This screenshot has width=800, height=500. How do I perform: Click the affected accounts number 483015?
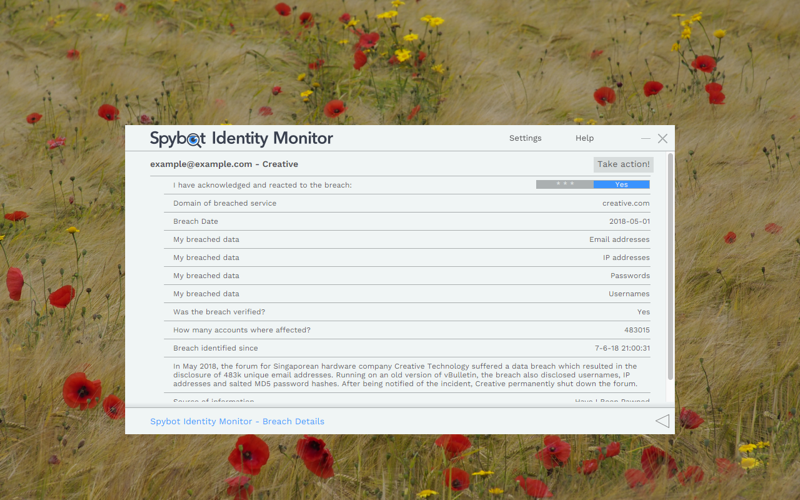(x=637, y=330)
